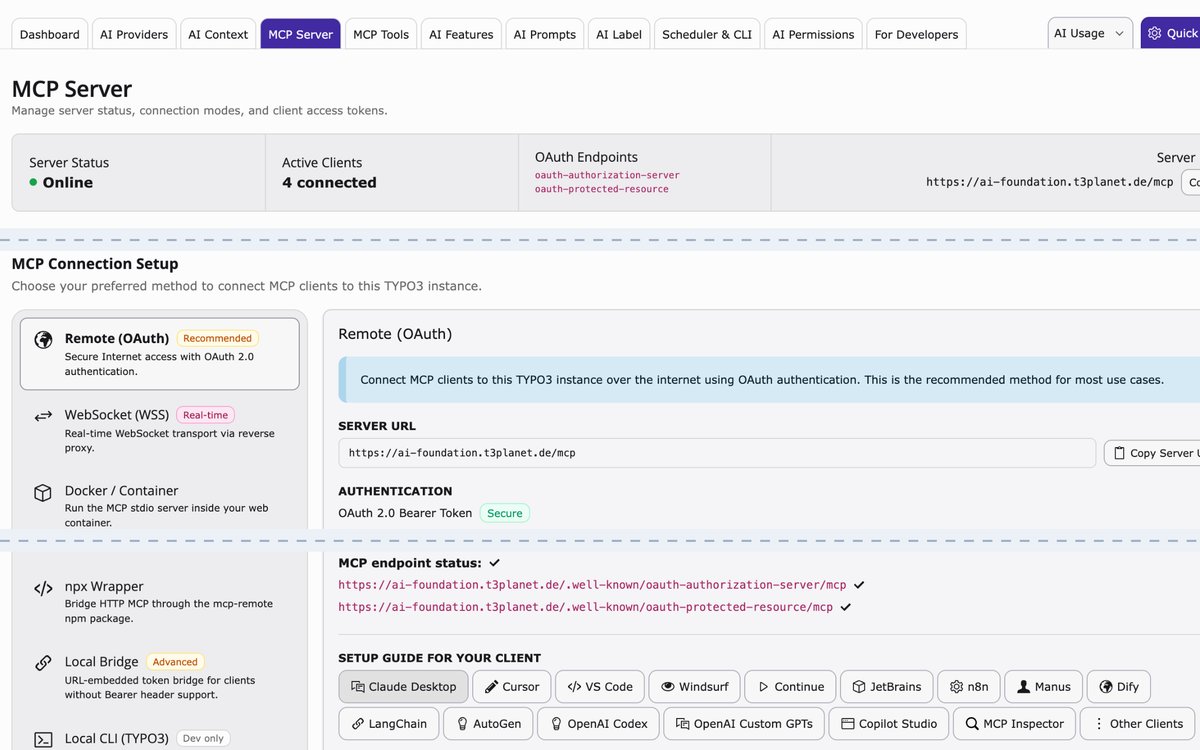
Task: Choose the Claude Desktop setup guide
Action: click(x=403, y=687)
